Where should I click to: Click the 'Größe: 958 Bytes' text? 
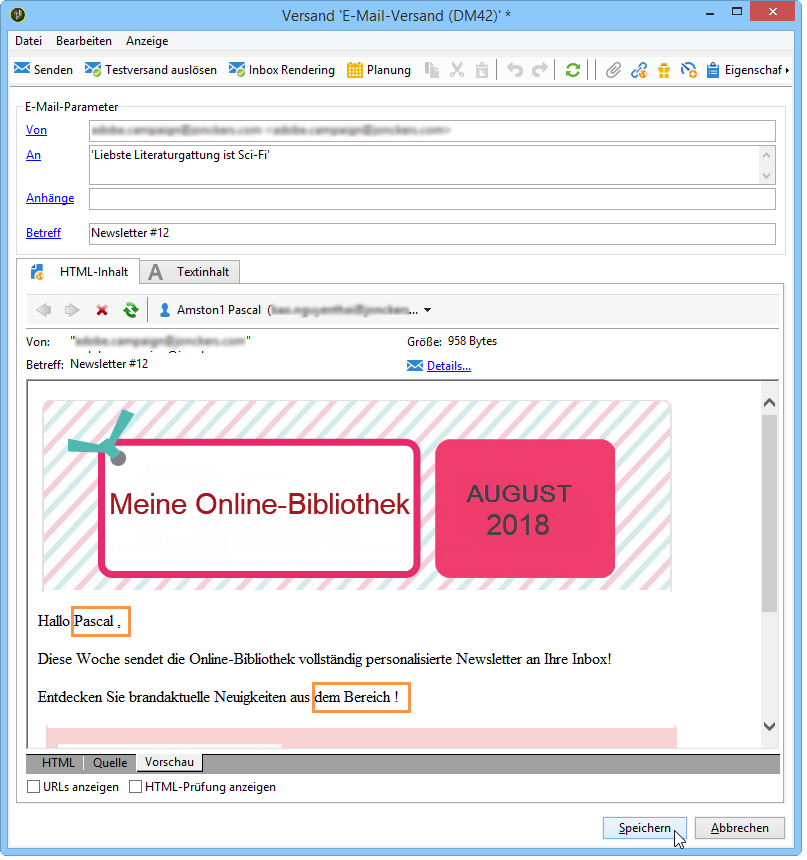click(453, 342)
